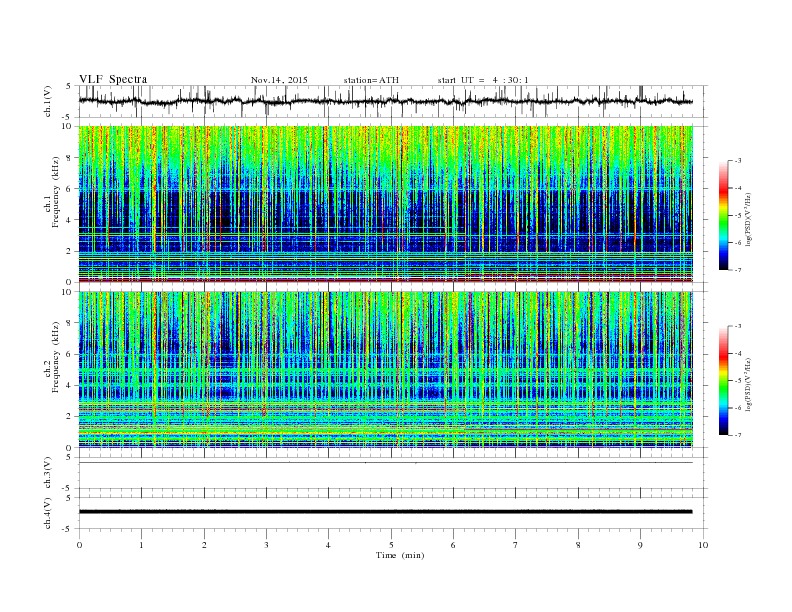Click the "-7" label on ch.1 color bar
This screenshot has height=612, width=792.
[738, 270]
